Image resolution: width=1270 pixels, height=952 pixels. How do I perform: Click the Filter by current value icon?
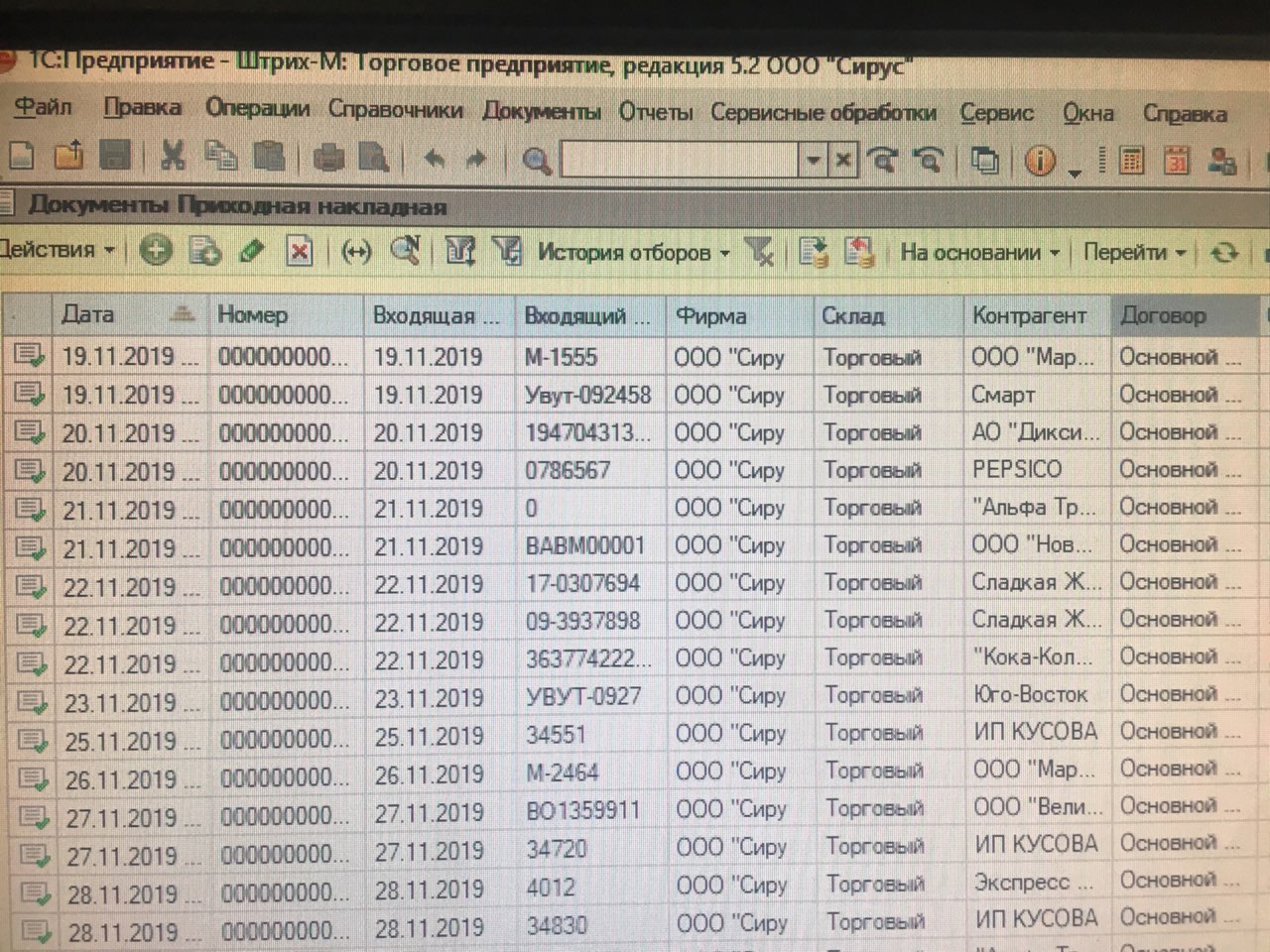coord(507,252)
